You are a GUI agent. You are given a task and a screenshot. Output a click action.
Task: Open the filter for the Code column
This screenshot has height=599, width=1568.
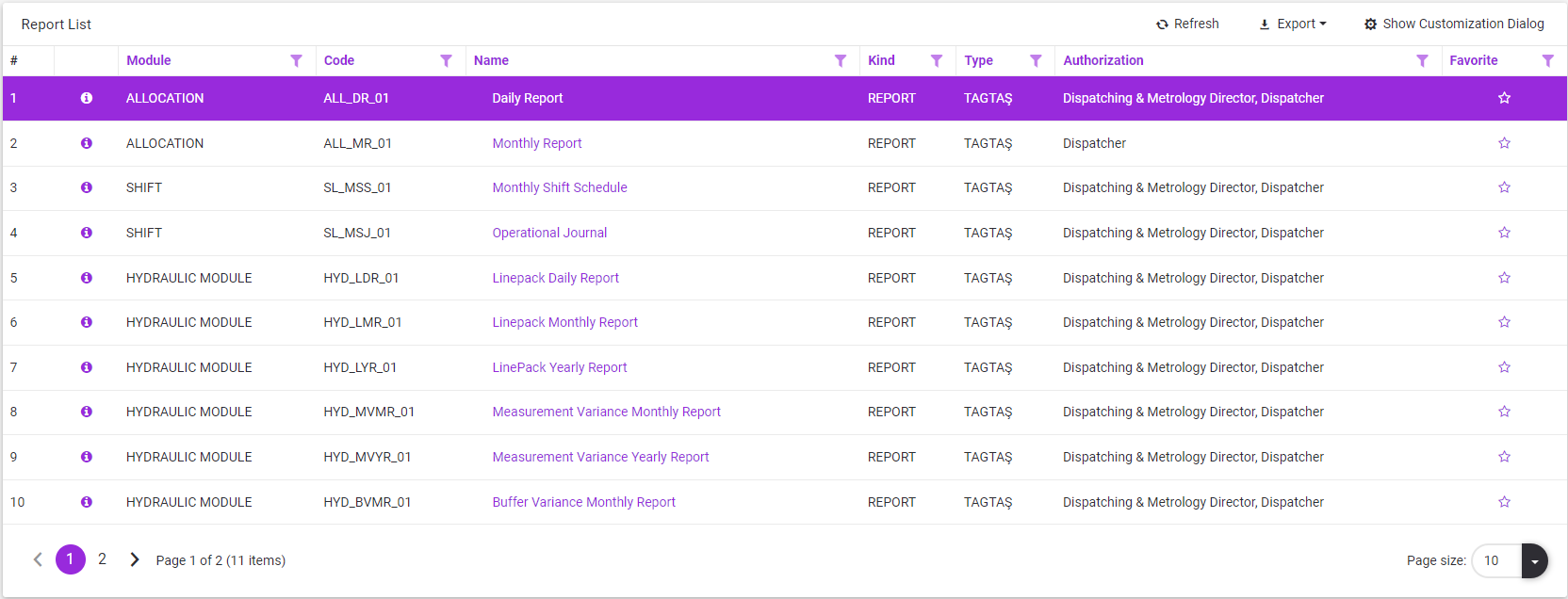[446, 61]
